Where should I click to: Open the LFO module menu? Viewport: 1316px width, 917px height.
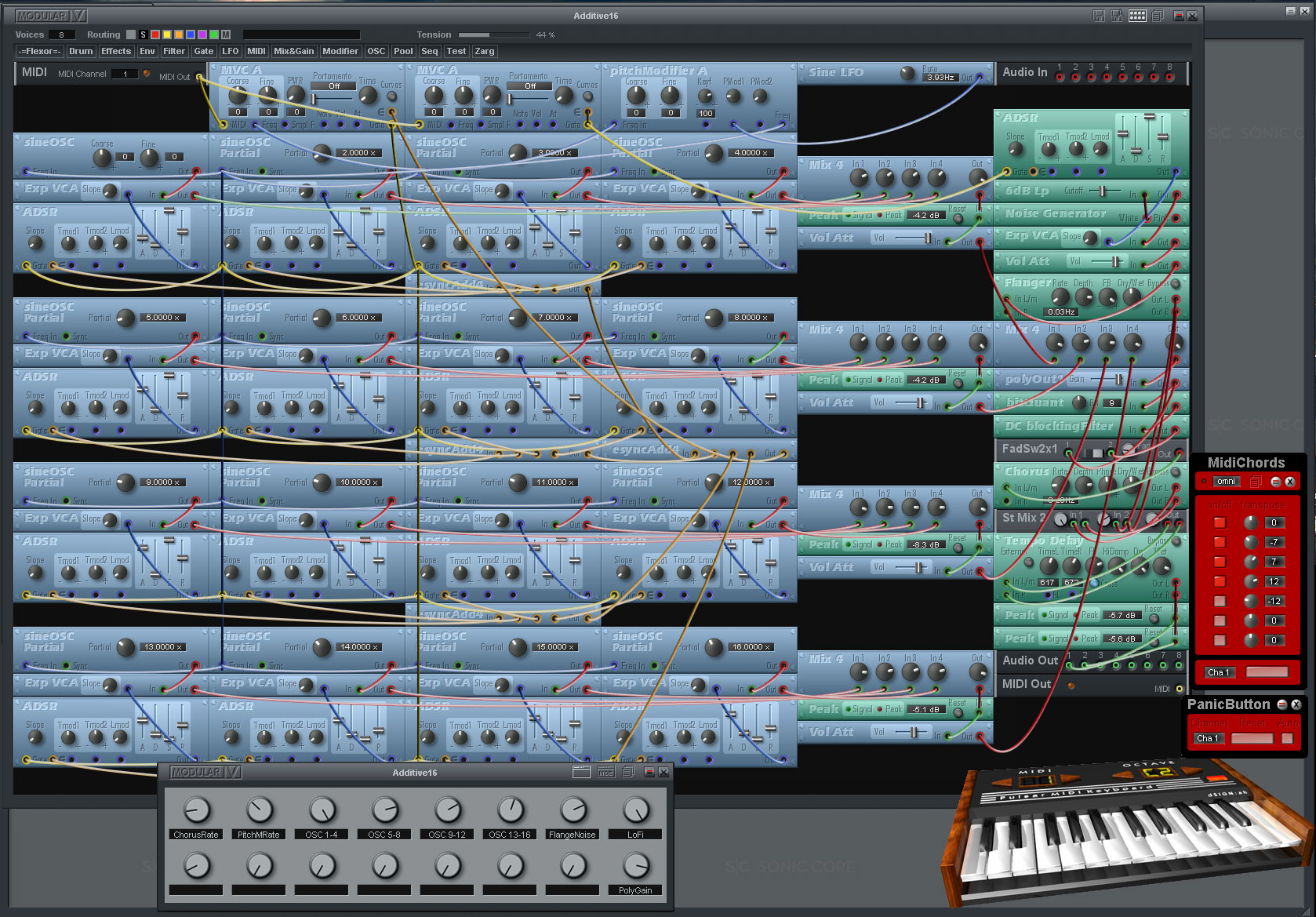pyautogui.click(x=231, y=51)
